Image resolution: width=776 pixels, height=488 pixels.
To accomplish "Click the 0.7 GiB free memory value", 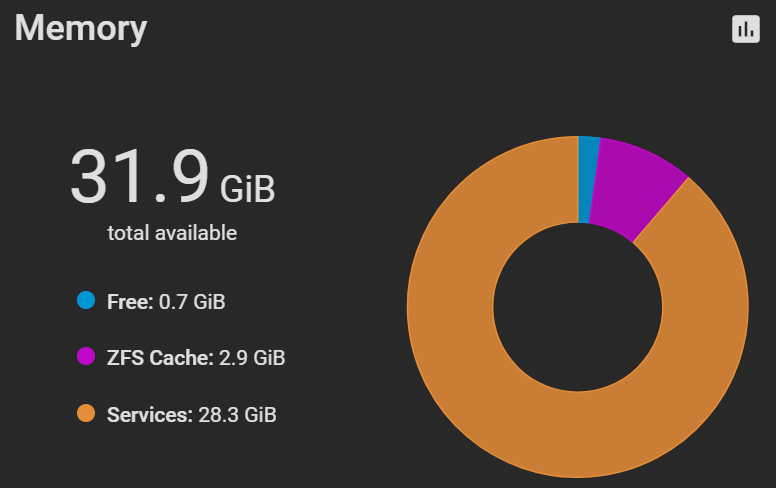I will [192, 301].
